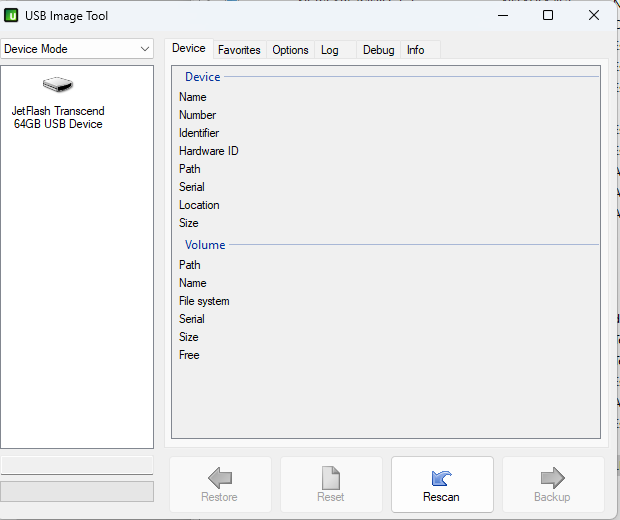The height and width of the screenshot is (520, 620).
Task: Click the upper progress bar below device list
Action: tap(77, 466)
